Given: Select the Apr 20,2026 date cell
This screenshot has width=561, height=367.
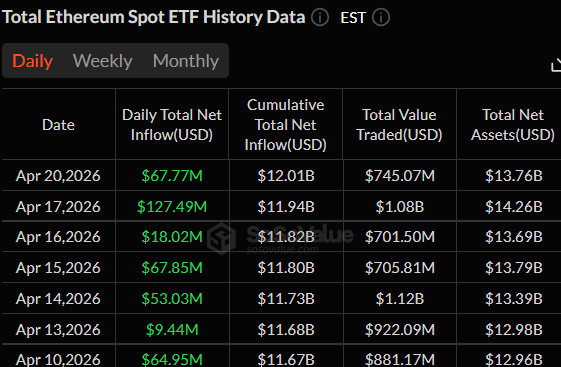Looking at the screenshot, I should click(x=58, y=176).
